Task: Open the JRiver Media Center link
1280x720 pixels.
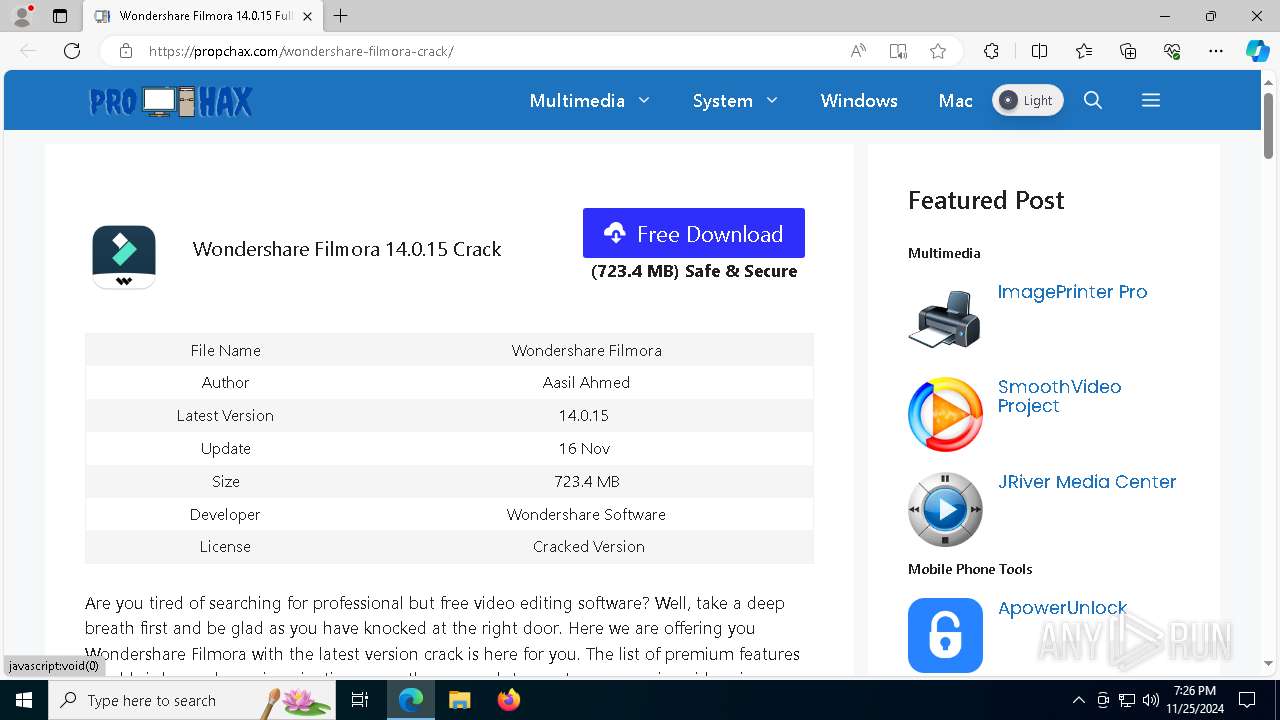Action: click(x=1087, y=482)
